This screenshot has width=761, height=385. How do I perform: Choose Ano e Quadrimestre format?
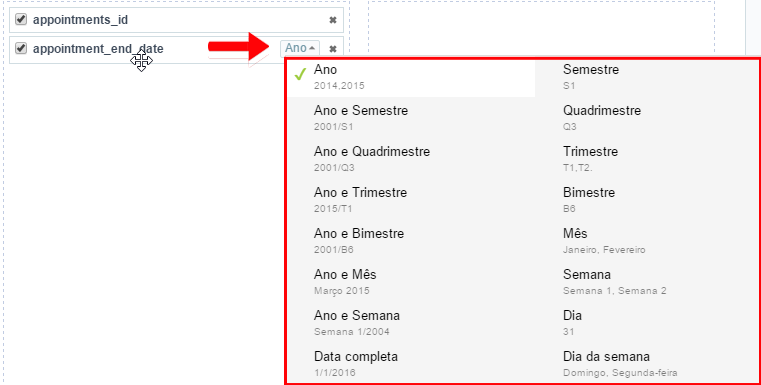[411, 159]
